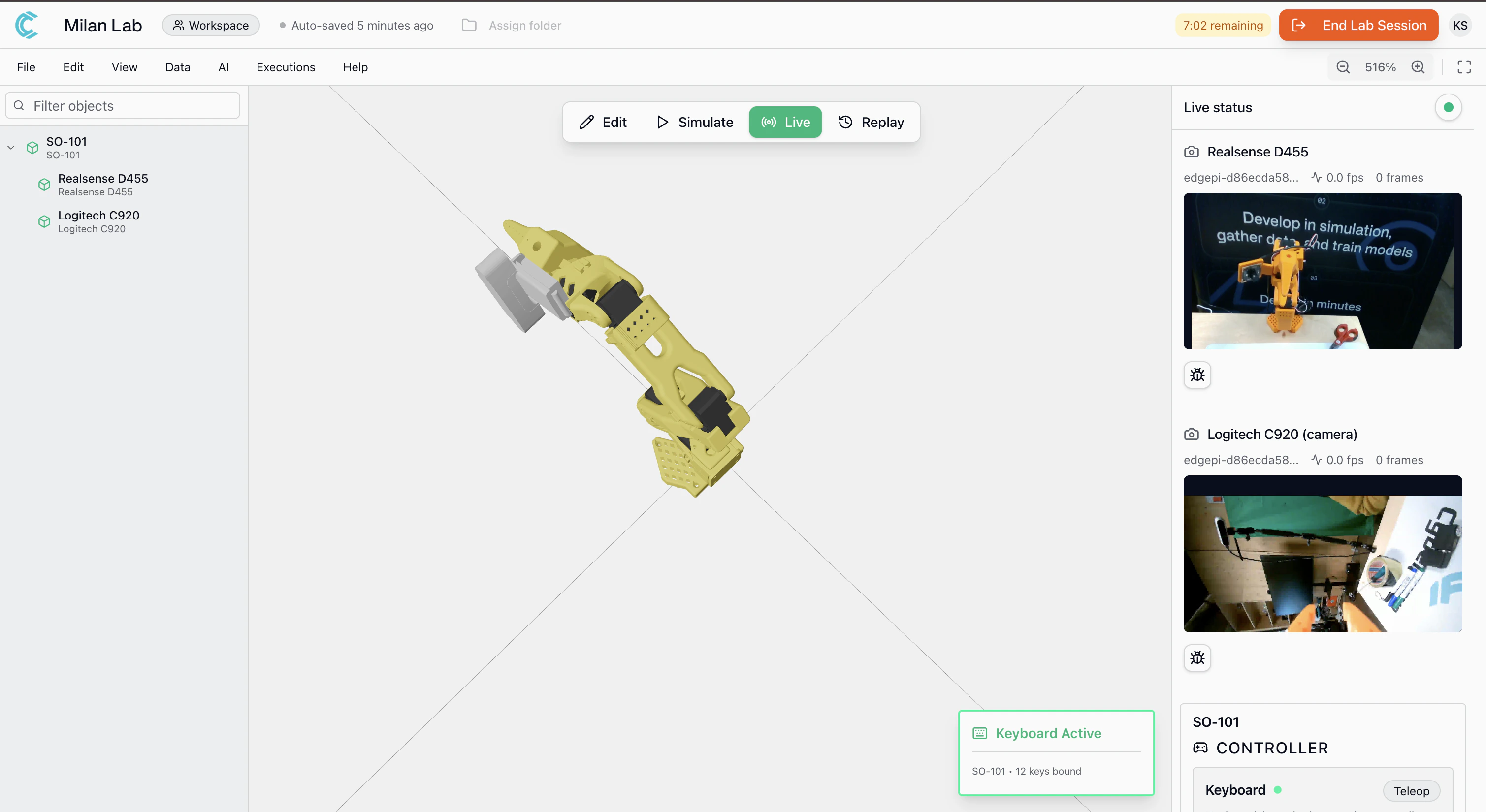Viewport: 1486px width, 812px height.
Task: Click the zoom in magnifier icon
Action: tap(1418, 67)
